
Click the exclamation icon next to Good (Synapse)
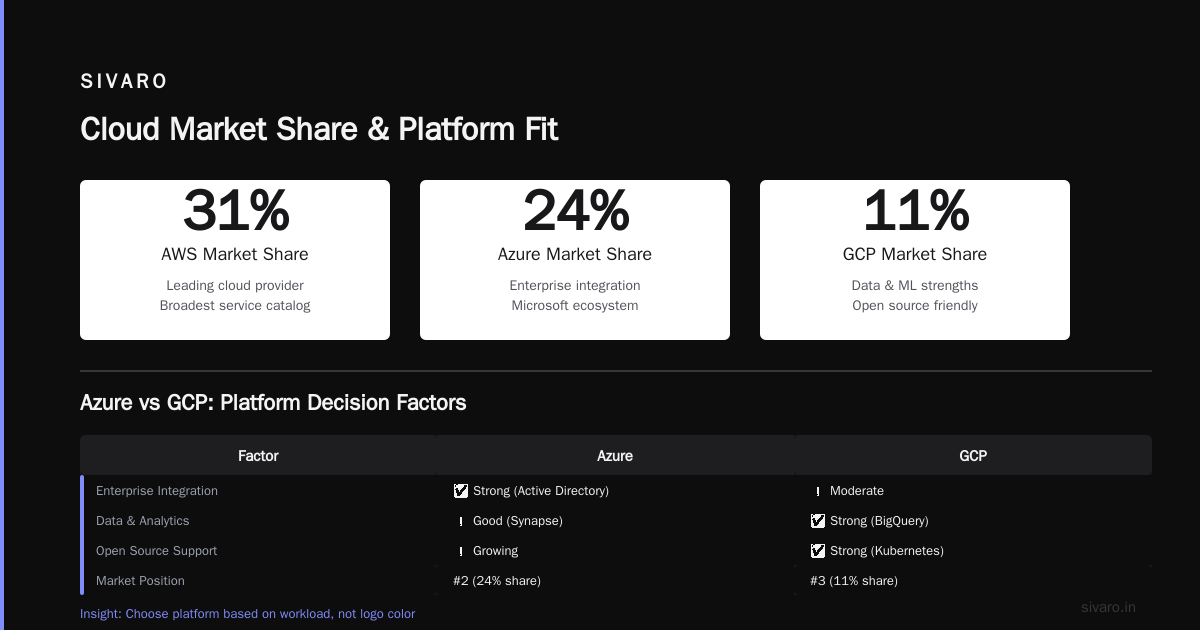(460, 521)
